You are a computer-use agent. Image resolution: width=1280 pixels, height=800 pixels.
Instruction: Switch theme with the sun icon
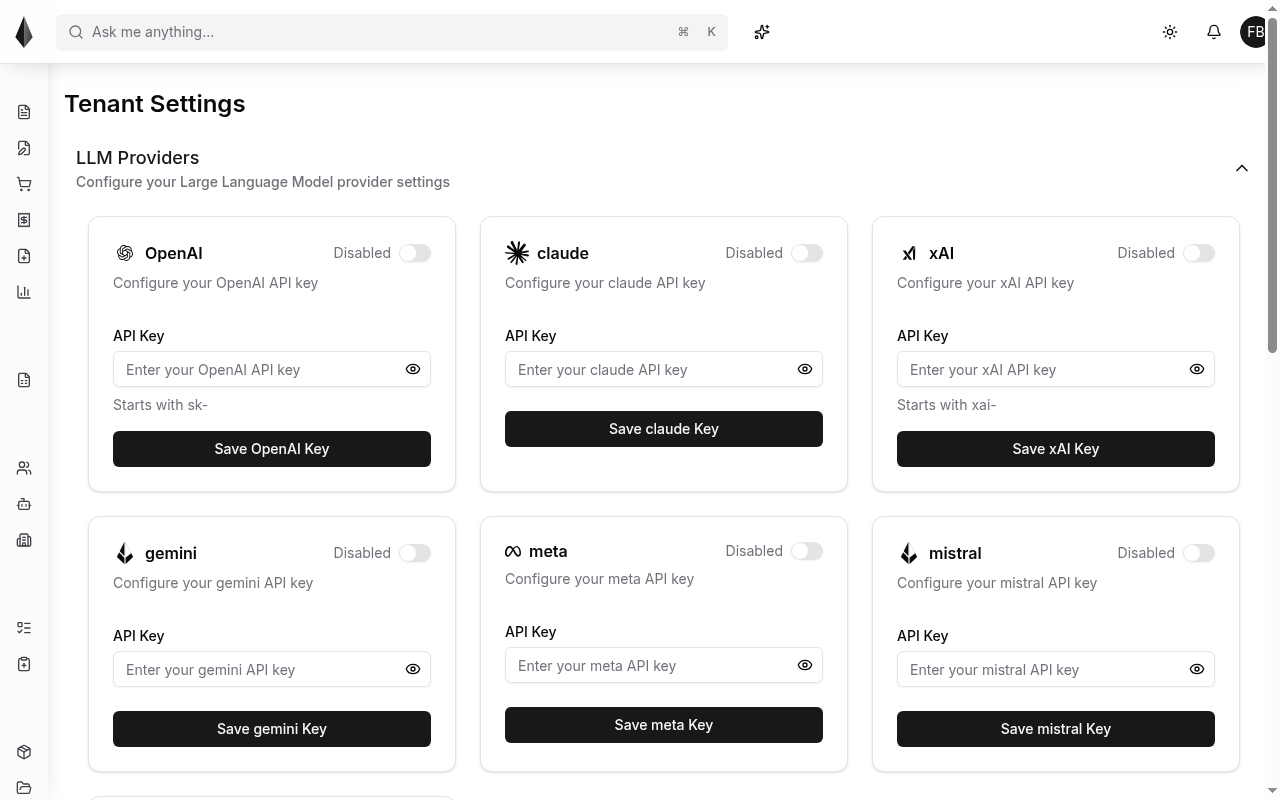click(1170, 32)
